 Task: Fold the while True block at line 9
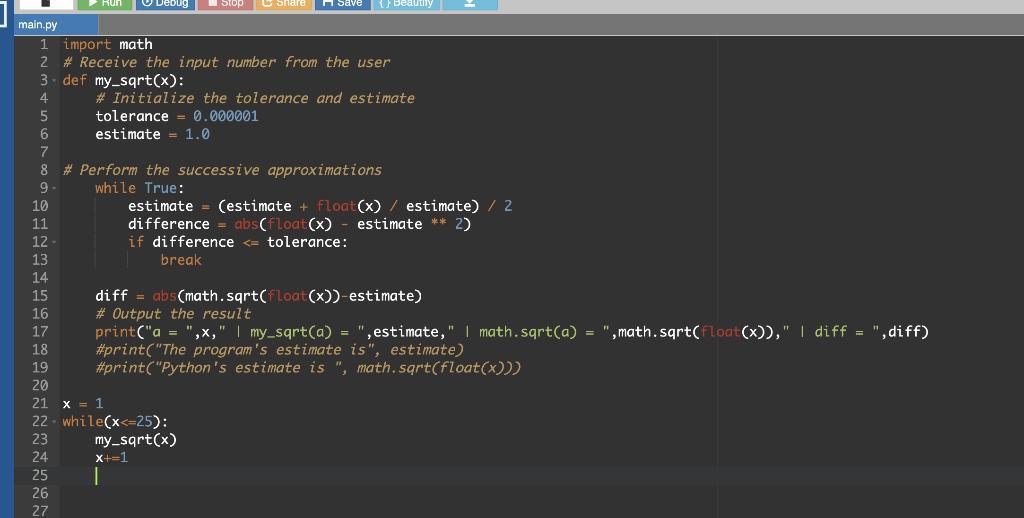point(52,189)
